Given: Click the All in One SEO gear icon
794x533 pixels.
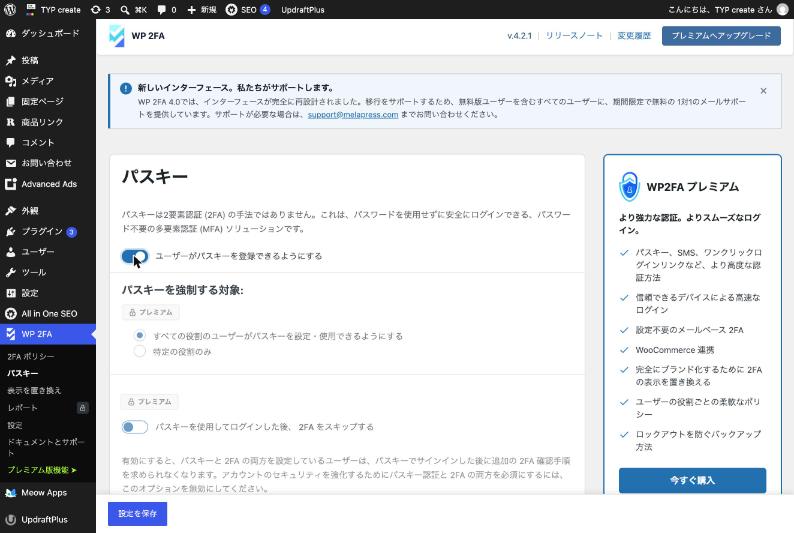Looking at the screenshot, I should pyautogui.click(x=11, y=314).
